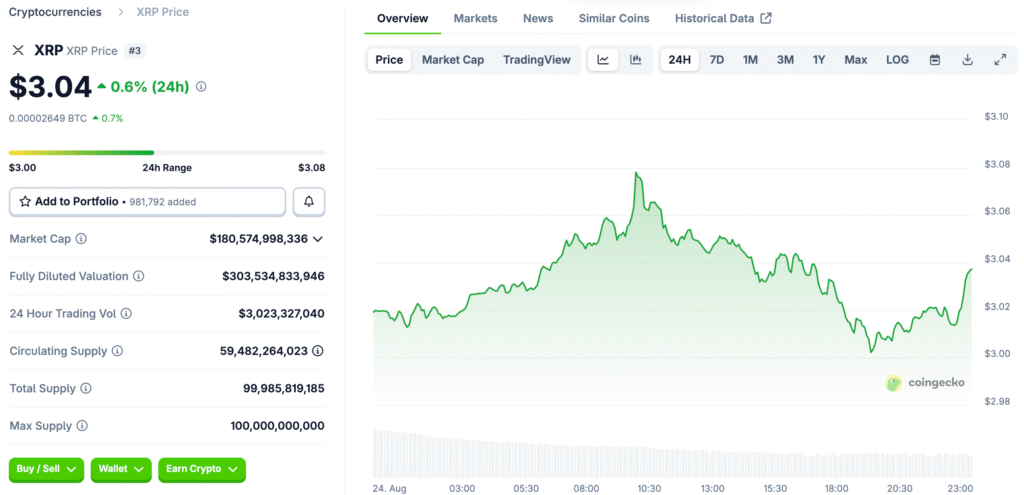Open the 24 Hour Trading Vol info icon
Viewport: 1024px width, 495px height.
click(x=126, y=313)
